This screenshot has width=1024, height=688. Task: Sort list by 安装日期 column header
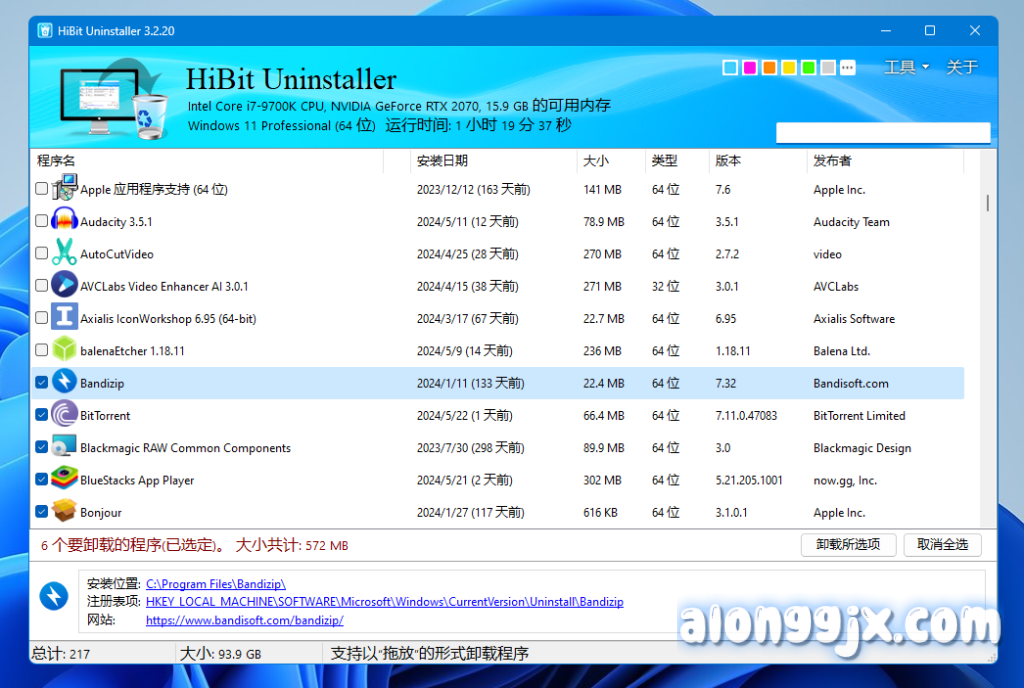point(442,161)
